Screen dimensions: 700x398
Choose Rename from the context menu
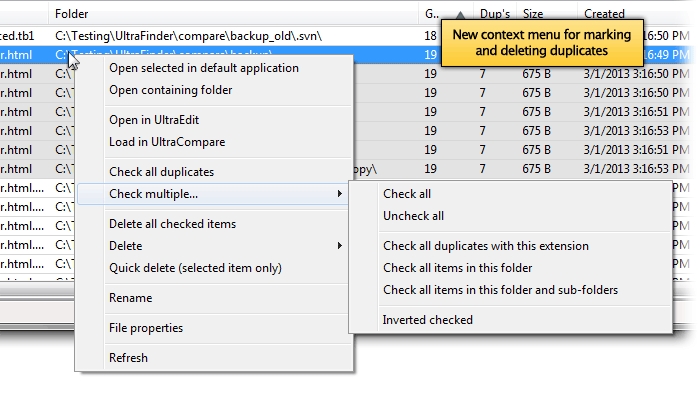pyautogui.click(x=130, y=298)
